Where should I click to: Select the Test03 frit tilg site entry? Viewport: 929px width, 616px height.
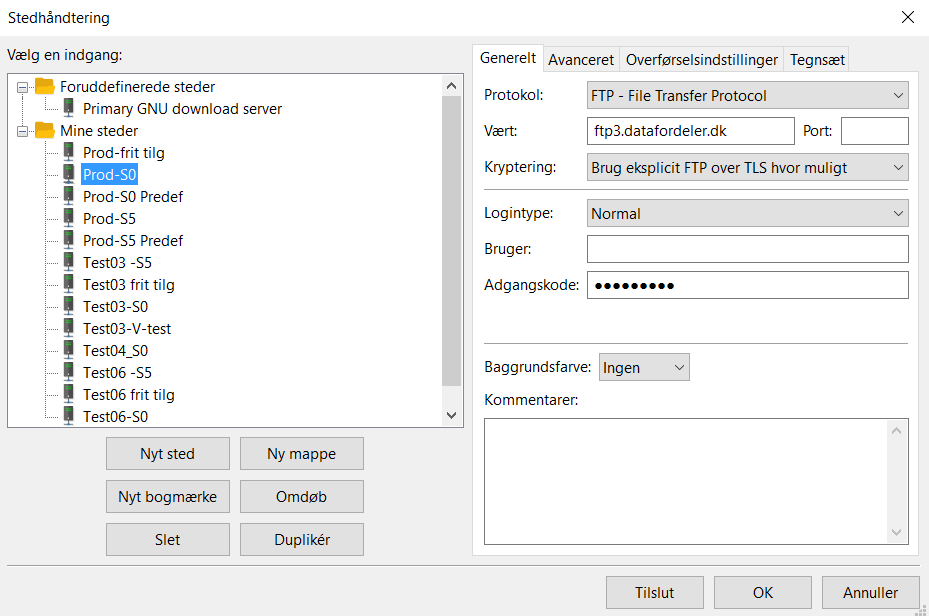pos(128,285)
